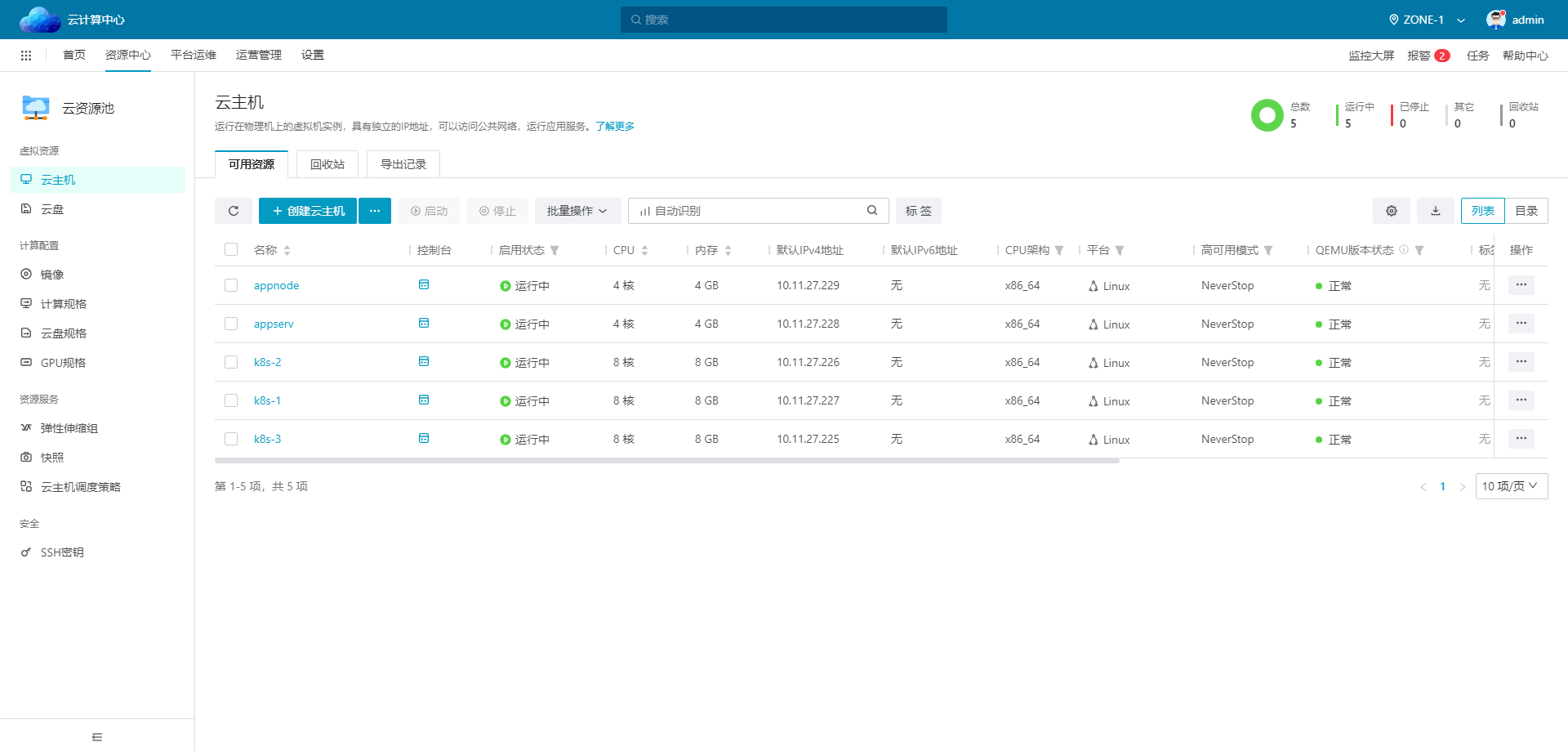
Task: Filter the enabled status column
Action: click(555, 250)
